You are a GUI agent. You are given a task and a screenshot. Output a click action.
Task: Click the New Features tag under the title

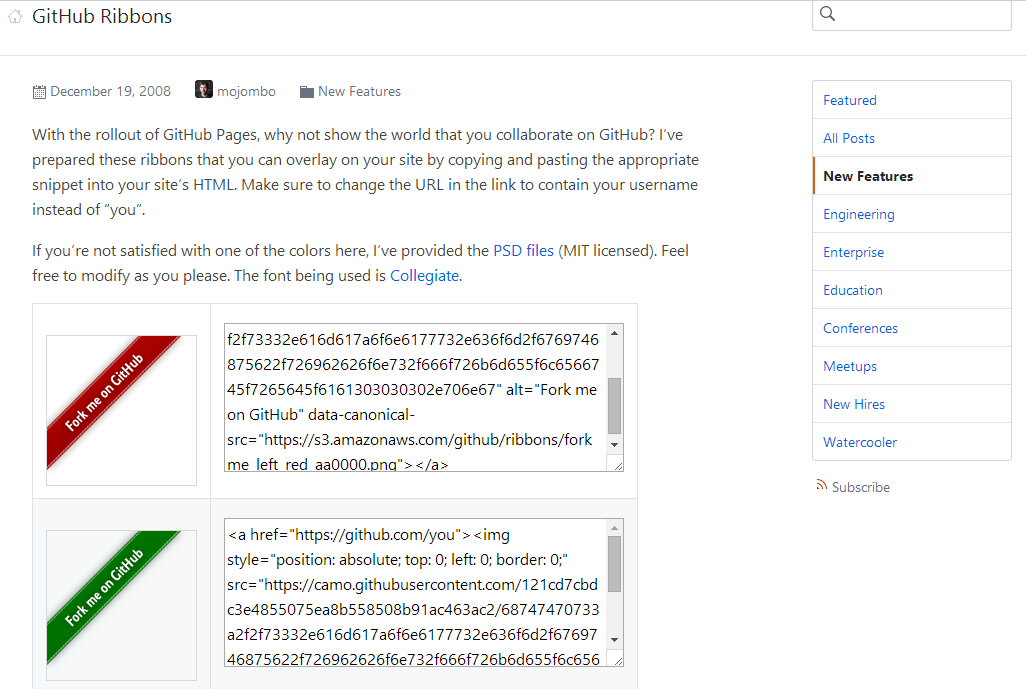click(359, 92)
